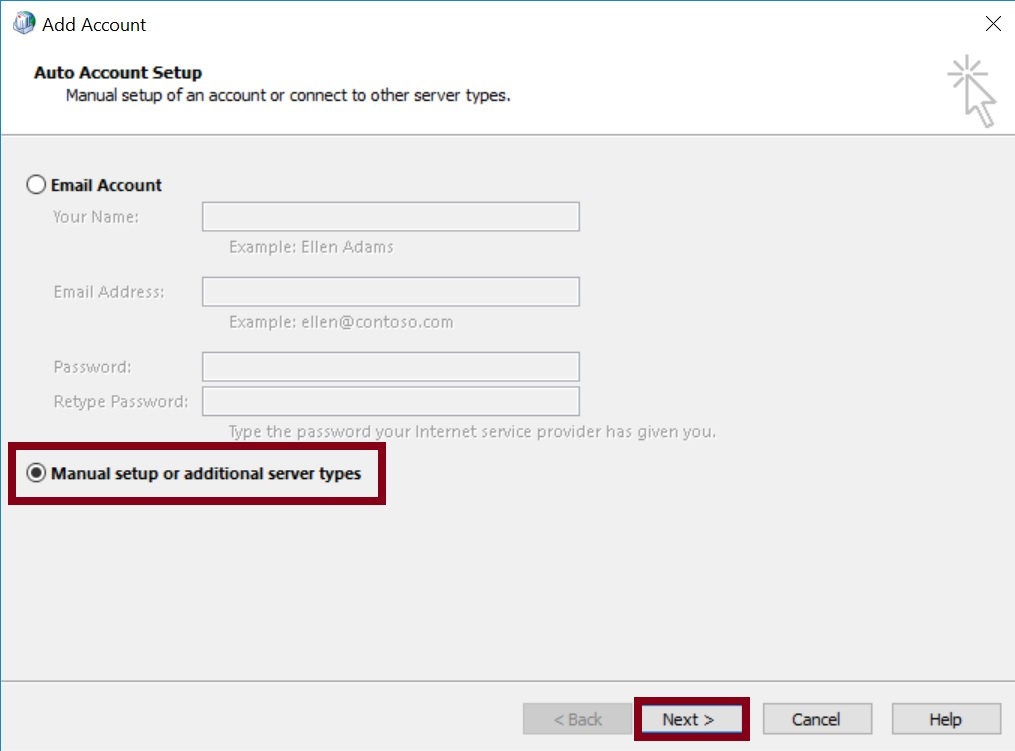Click the Cancel button
The width and height of the screenshot is (1015, 751).
[x=816, y=719]
